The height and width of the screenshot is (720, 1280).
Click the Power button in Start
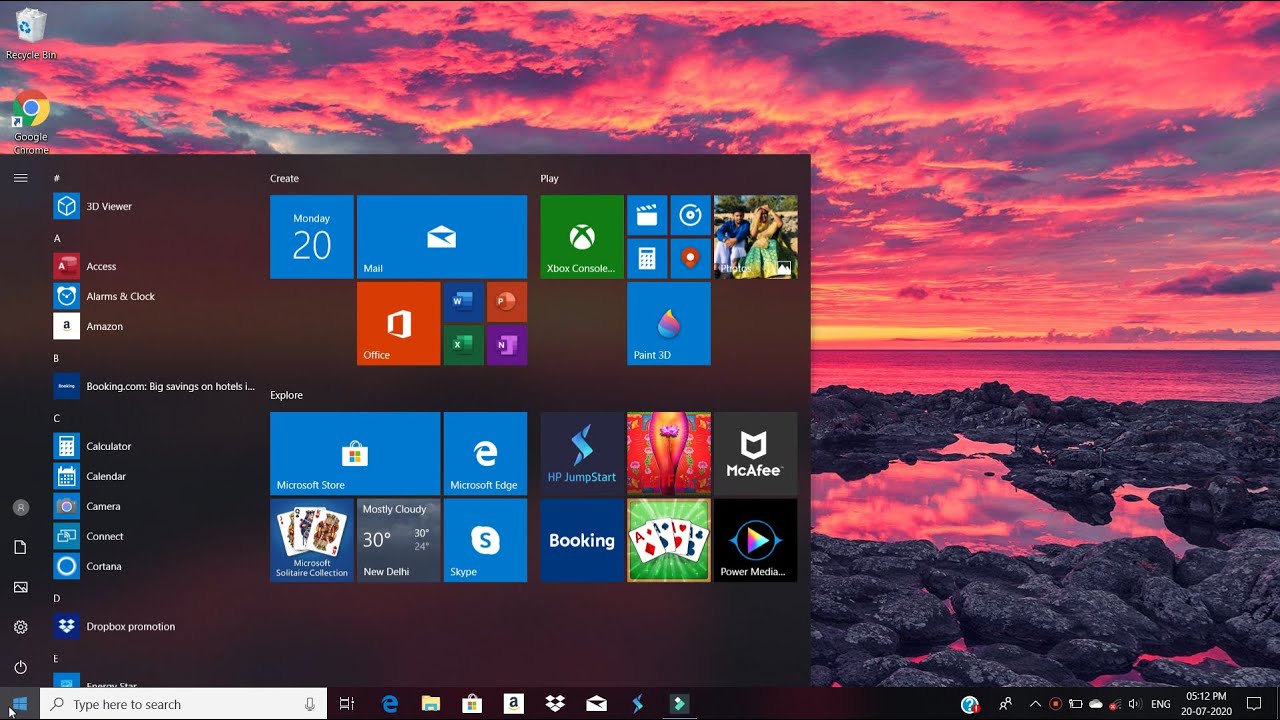20,667
